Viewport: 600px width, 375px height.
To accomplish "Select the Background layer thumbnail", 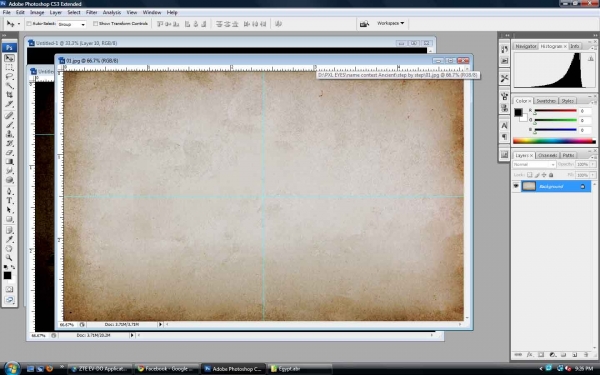I will [529, 186].
